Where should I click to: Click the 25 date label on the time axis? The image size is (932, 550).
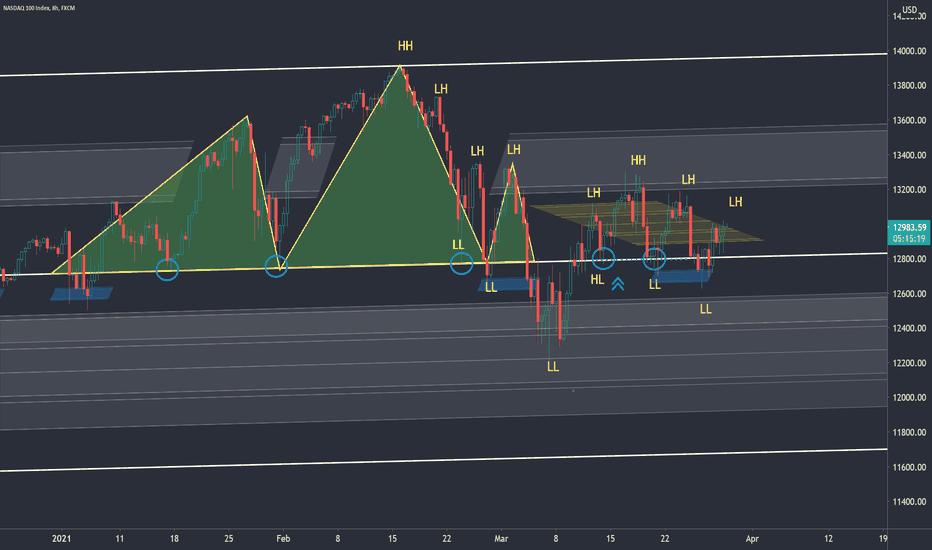click(x=229, y=539)
